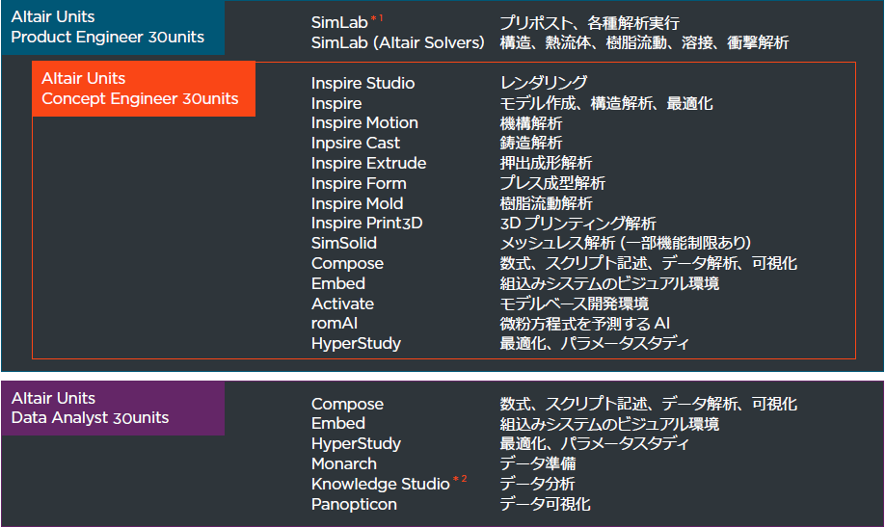The height and width of the screenshot is (527, 885).
Task: Select 'Inspire Print3D' product name
Action: point(366,223)
